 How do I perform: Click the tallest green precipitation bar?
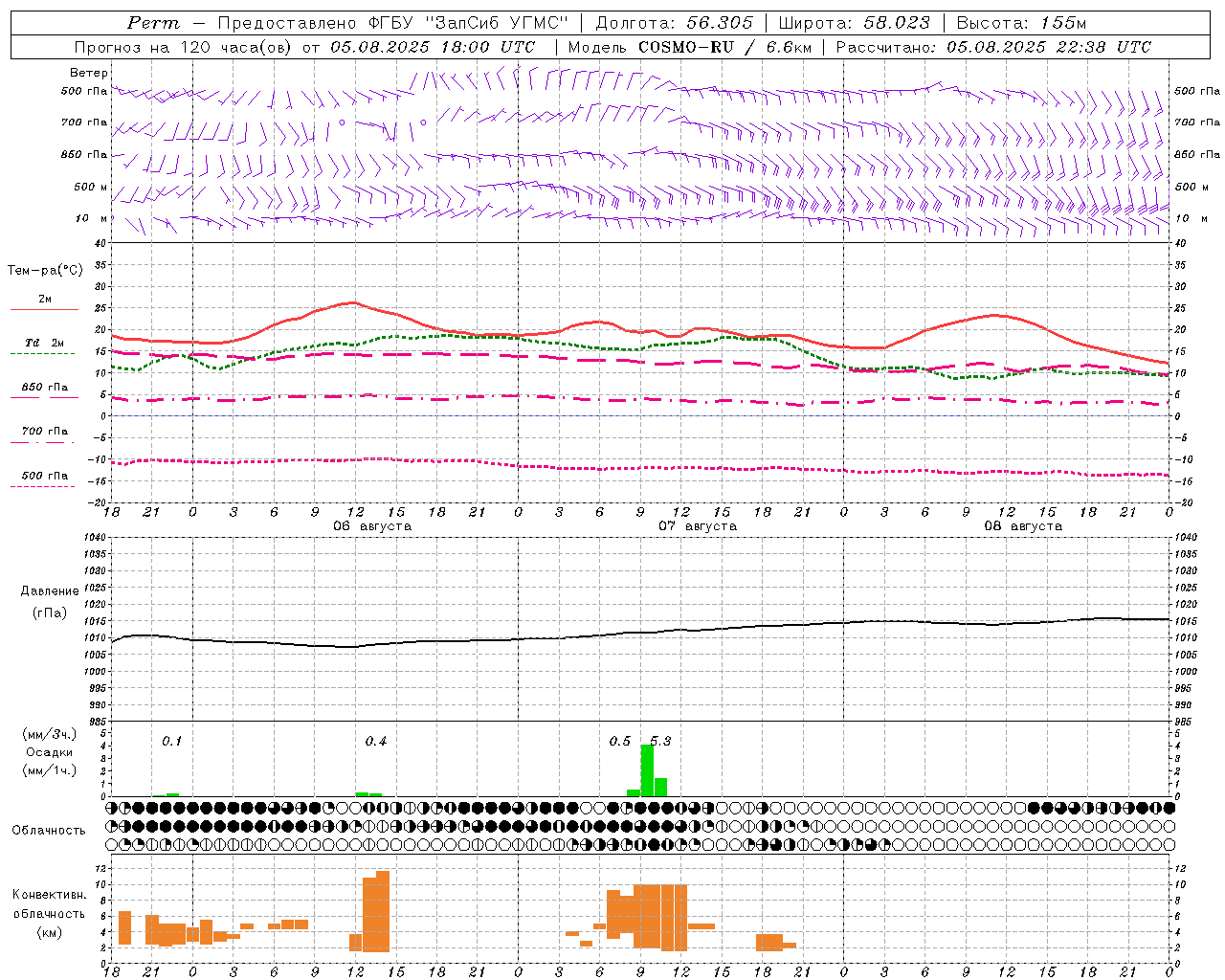click(x=647, y=770)
